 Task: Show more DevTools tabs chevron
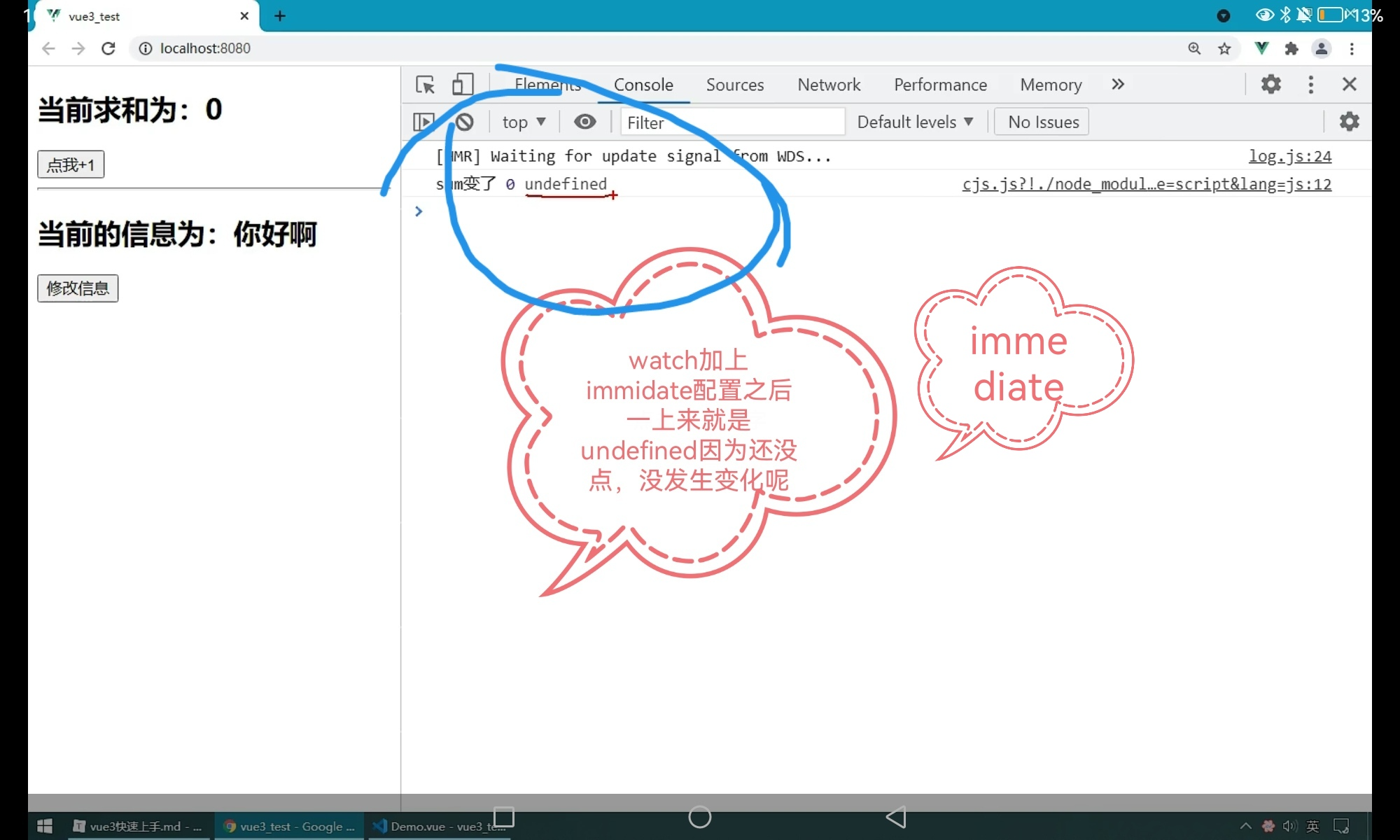coord(1118,85)
